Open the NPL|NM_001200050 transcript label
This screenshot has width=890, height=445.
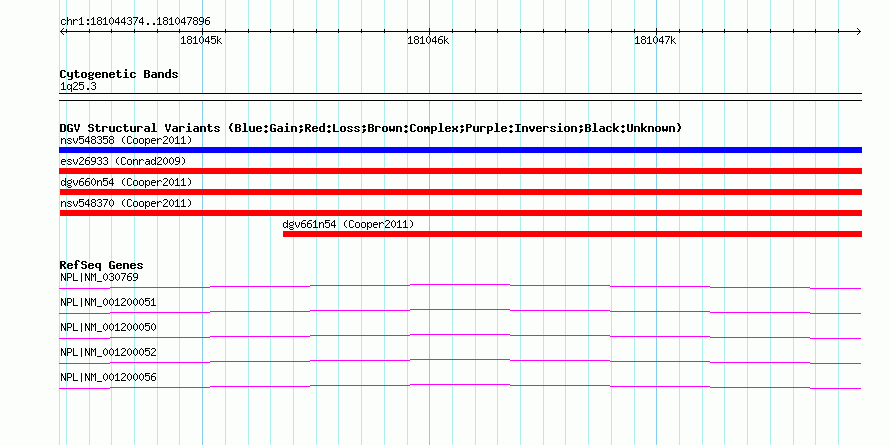[x=108, y=328]
